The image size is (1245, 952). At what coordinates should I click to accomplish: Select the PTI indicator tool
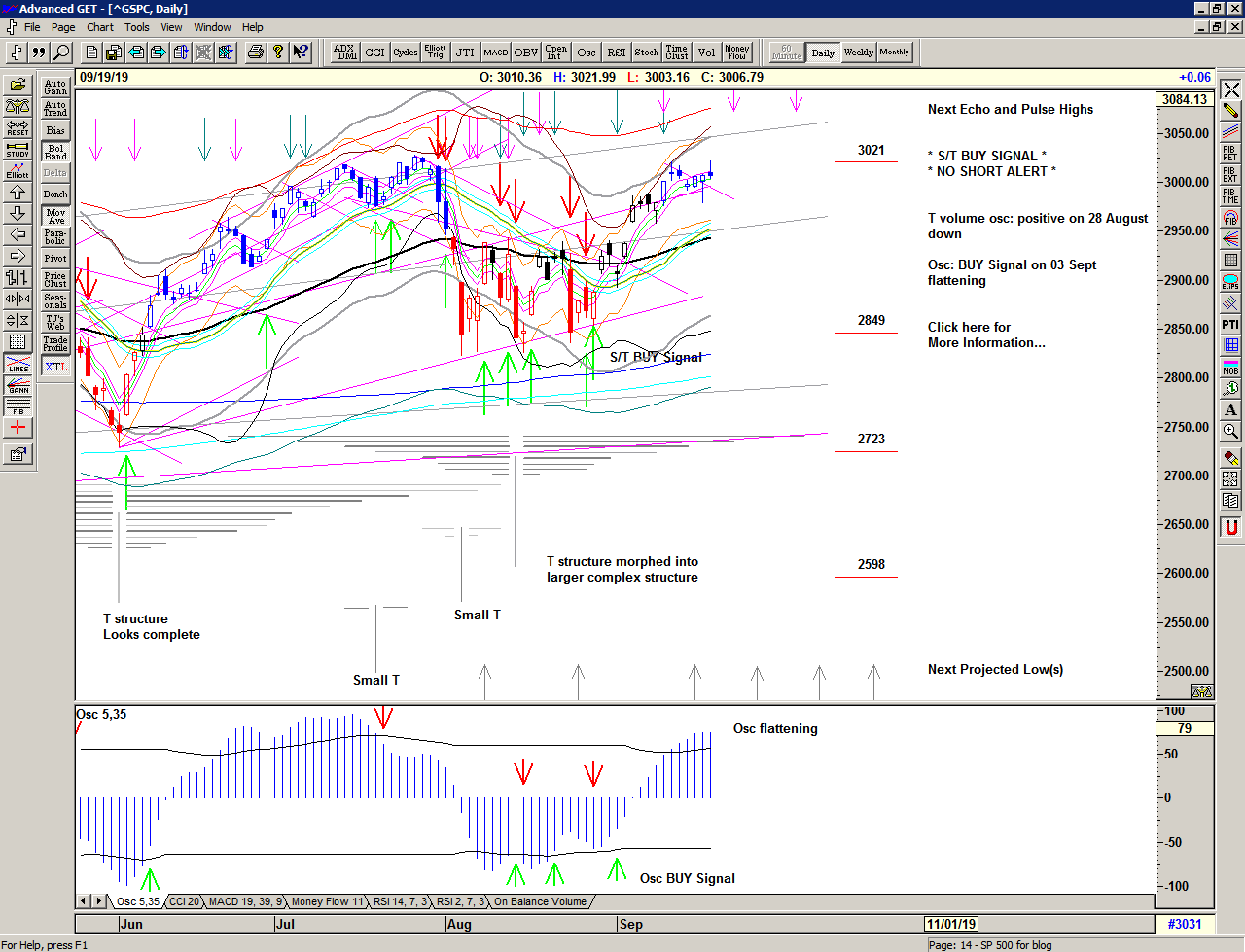click(1228, 324)
